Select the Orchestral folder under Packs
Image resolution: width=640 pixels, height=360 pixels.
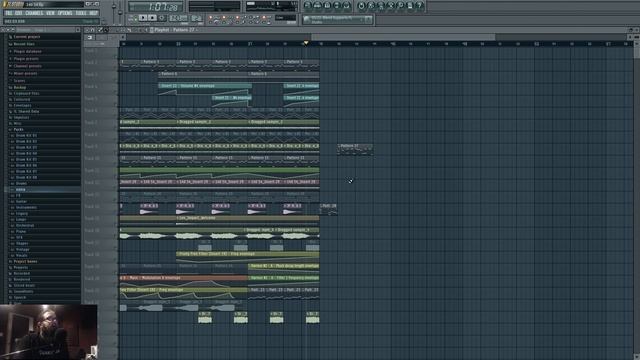tap(24, 225)
